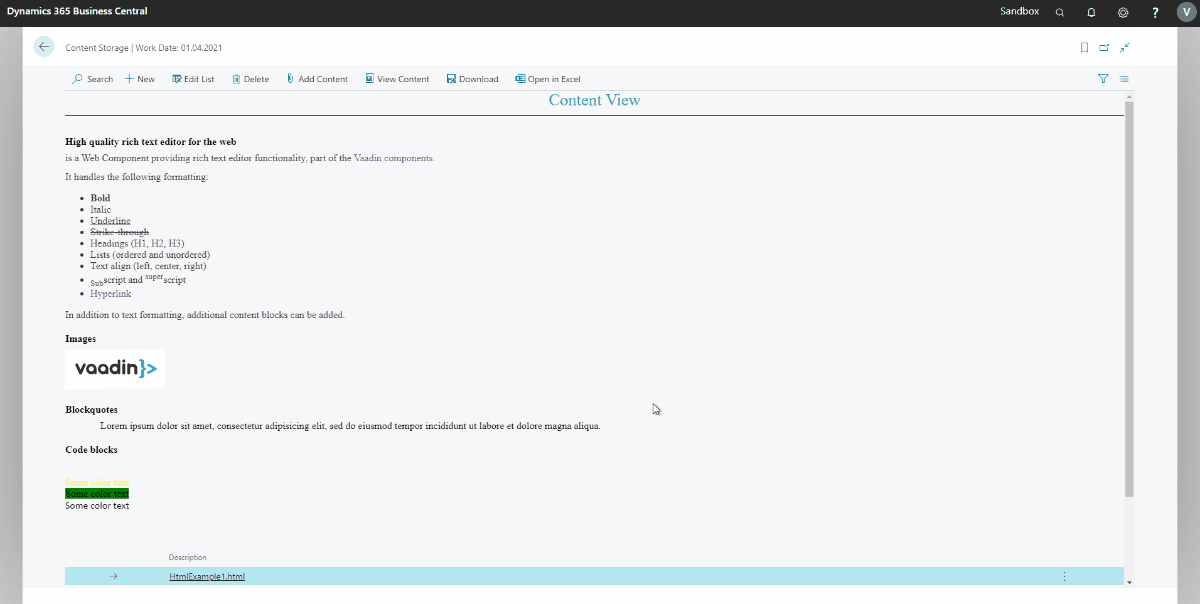Toggle the list layout options view
Screen dimensions: 1200x604
(x=1124, y=79)
